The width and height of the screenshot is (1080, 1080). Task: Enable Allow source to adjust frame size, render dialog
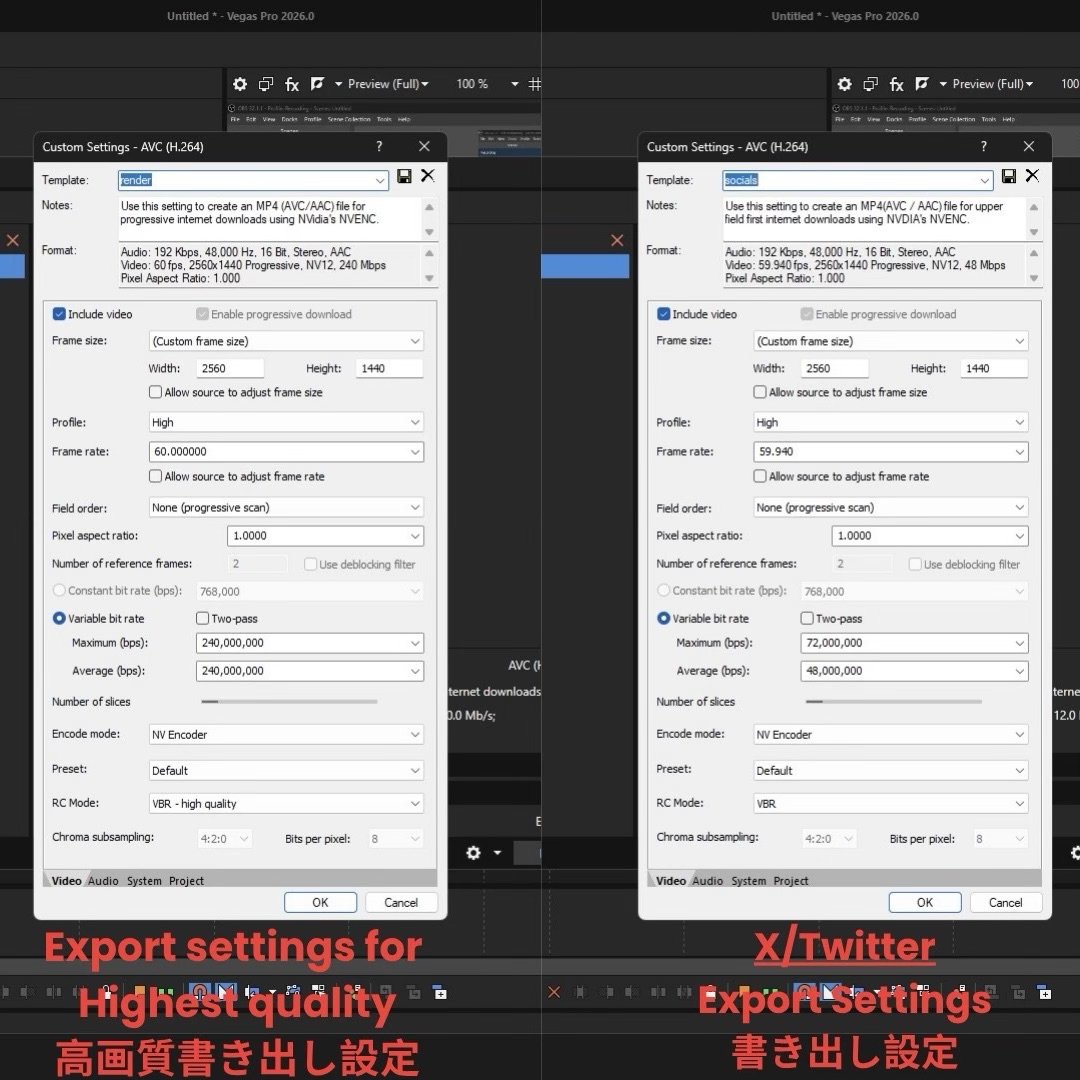coord(156,392)
